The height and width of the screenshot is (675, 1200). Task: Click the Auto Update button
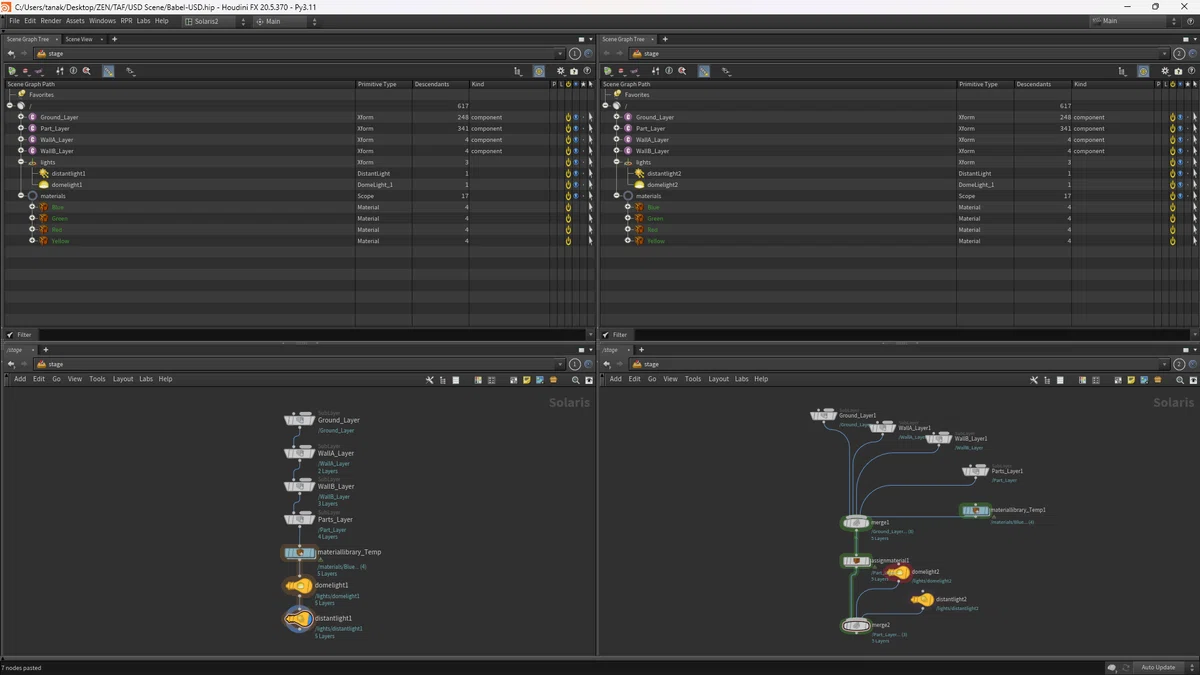[x=1159, y=667]
